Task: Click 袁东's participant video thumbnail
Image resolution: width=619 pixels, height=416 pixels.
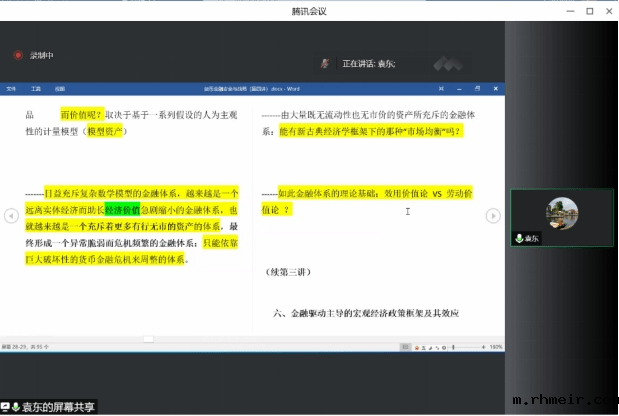Action: point(561,217)
